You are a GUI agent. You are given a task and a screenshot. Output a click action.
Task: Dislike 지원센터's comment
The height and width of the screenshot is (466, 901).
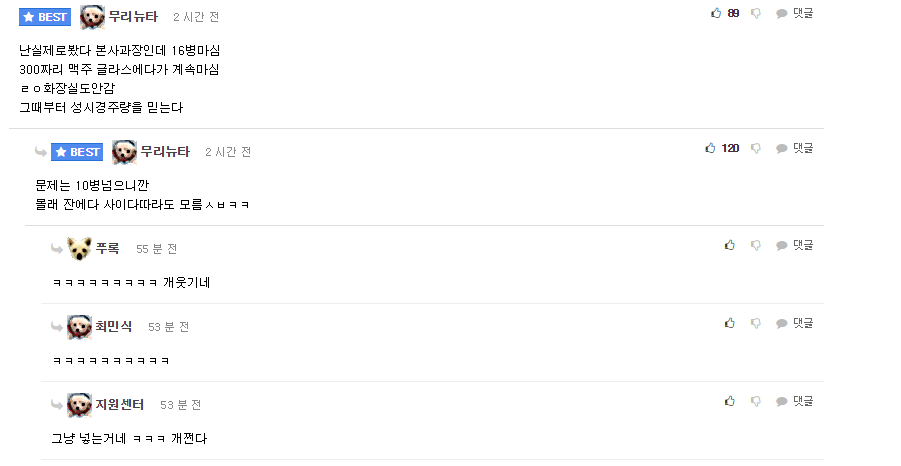[x=756, y=401]
